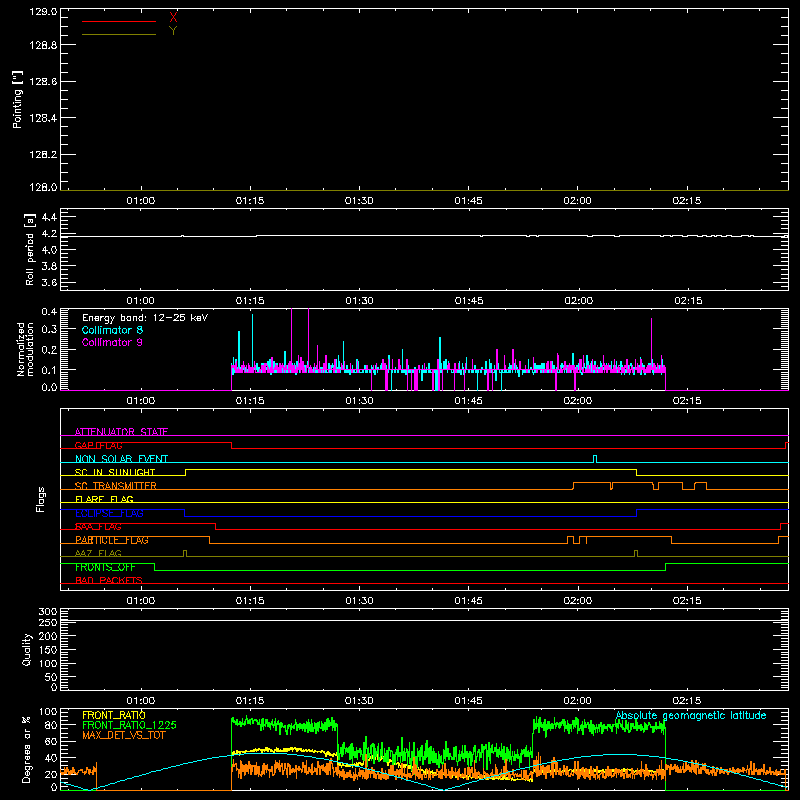The width and height of the screenshot is (800, 800).
Task: Select the Normalized modulation axis title
Action: 25,349
